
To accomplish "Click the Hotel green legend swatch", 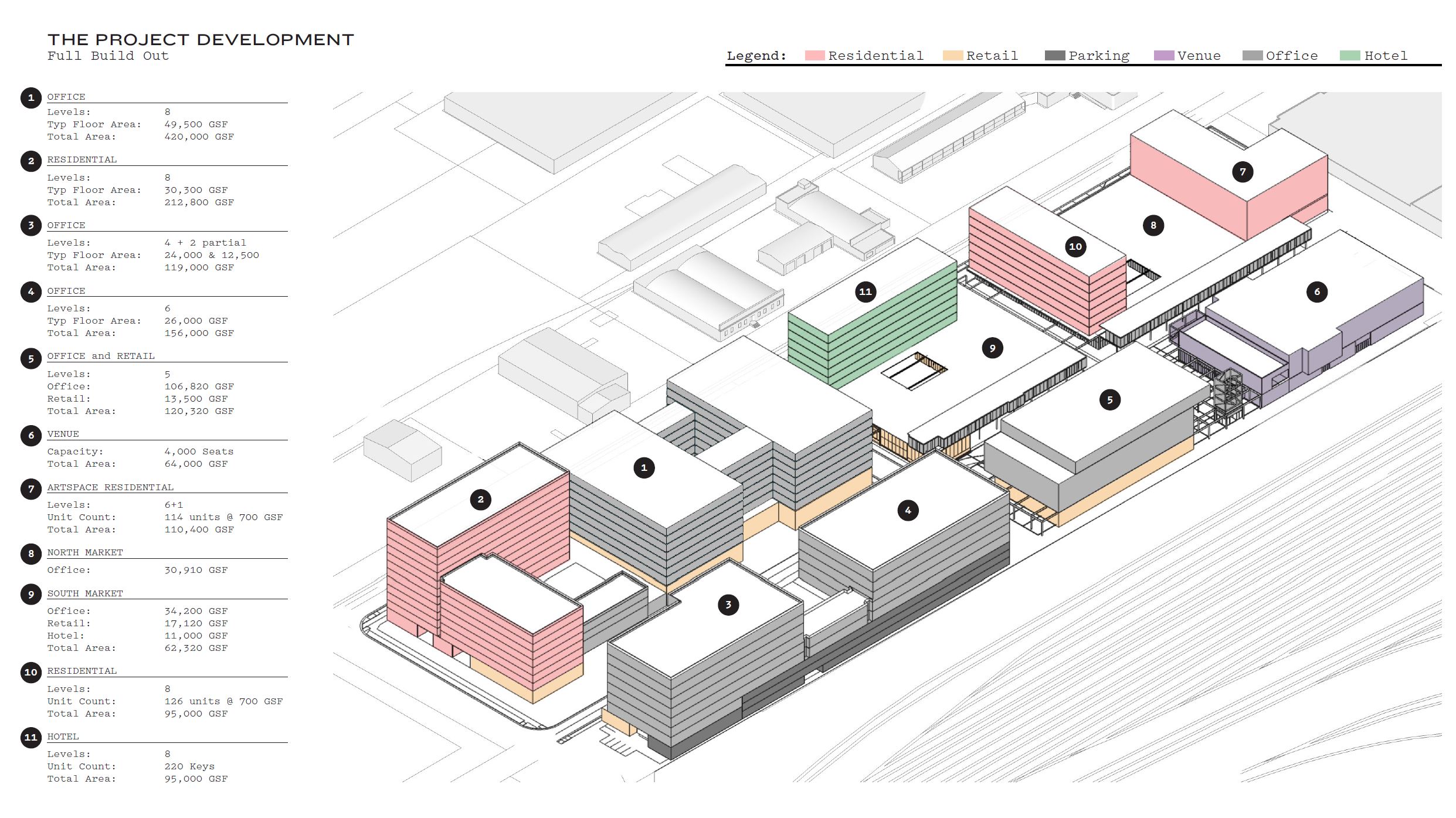I will 1349,56.
